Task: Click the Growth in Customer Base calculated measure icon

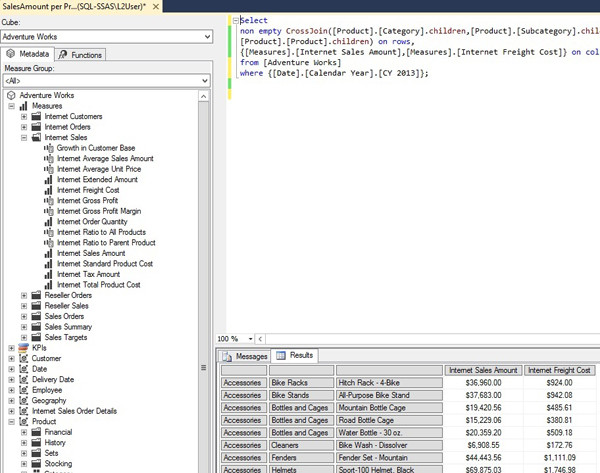Action: click(x=49, y=148)
